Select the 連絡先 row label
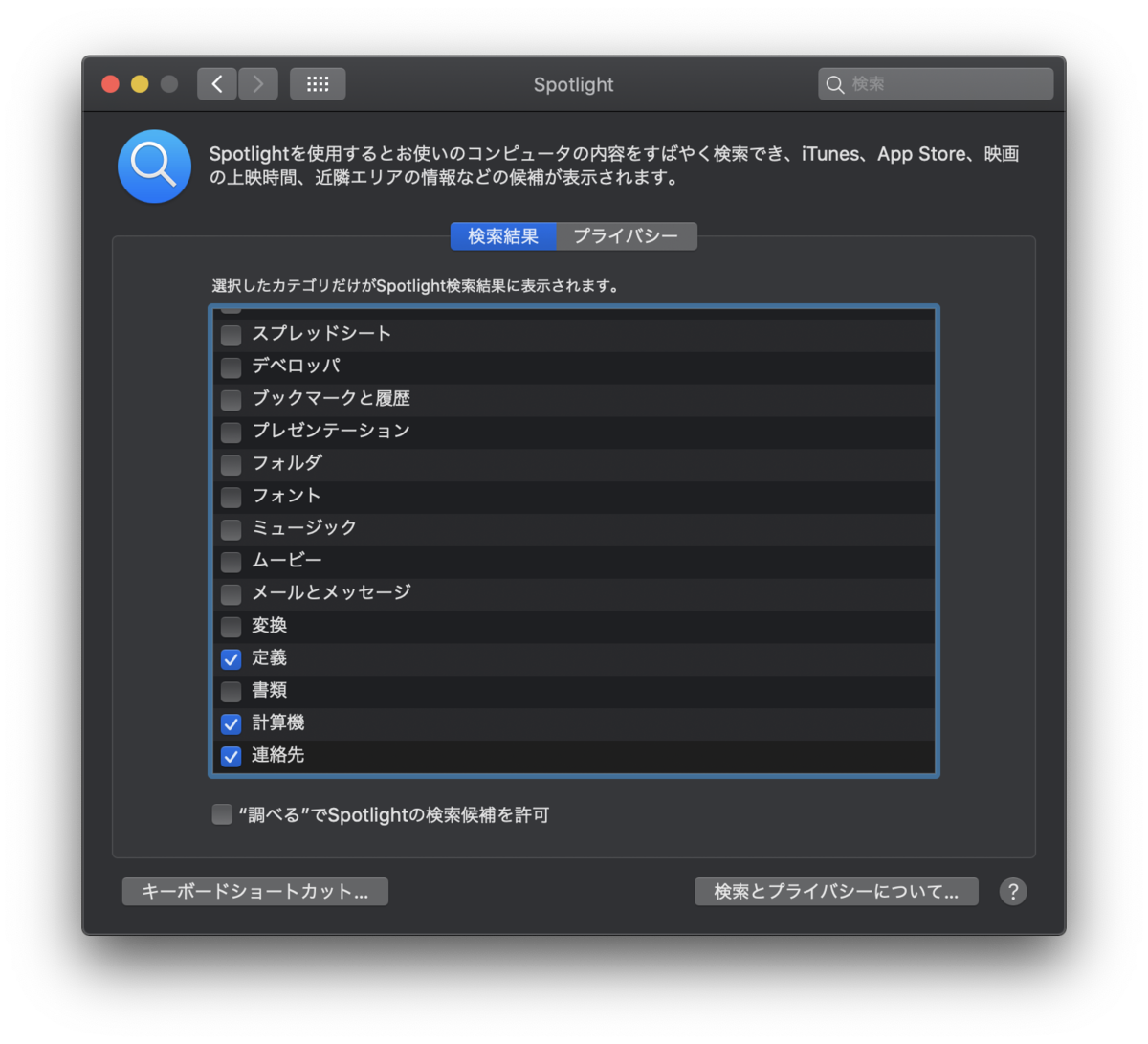 (277, 756)
